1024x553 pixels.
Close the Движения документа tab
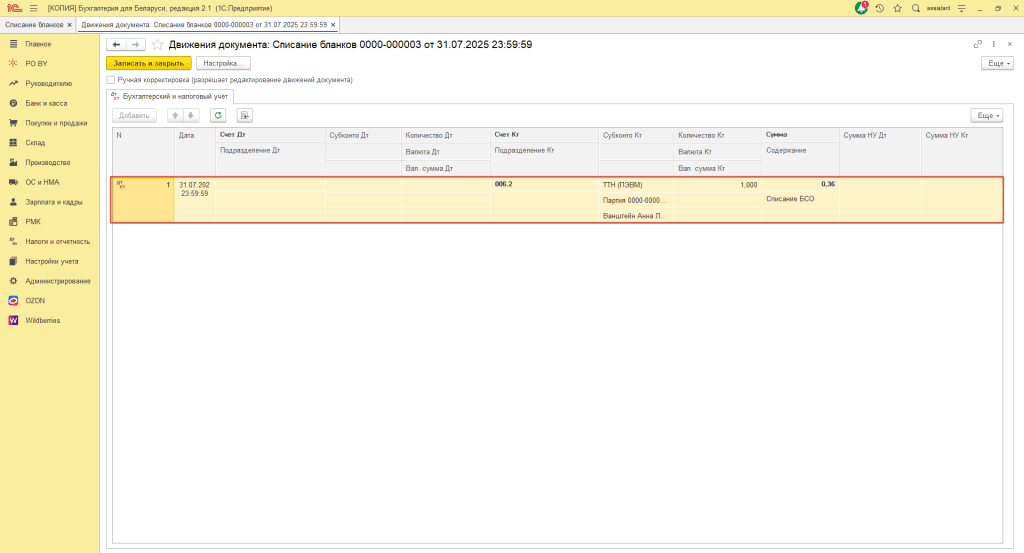(332, 25)
